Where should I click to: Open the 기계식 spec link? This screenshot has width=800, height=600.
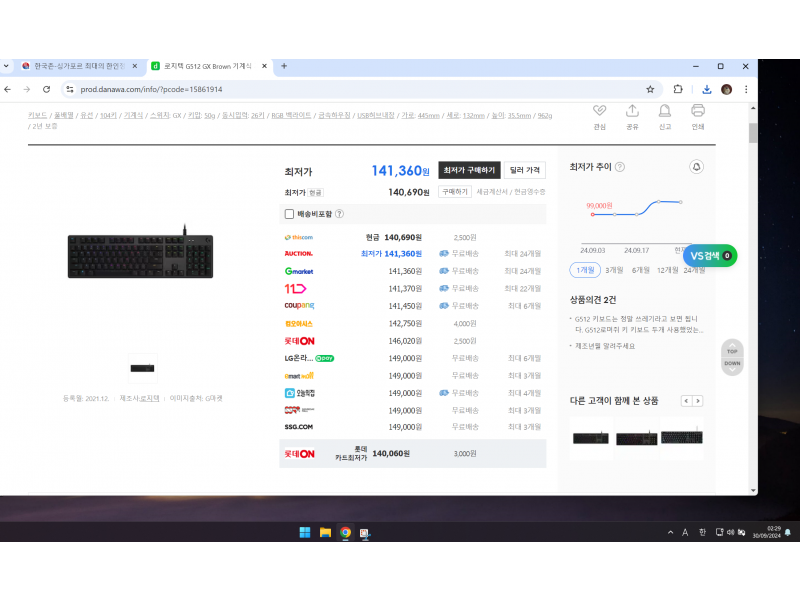133,116
